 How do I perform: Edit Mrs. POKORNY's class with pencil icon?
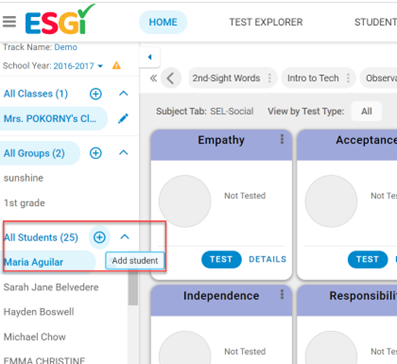123,118
